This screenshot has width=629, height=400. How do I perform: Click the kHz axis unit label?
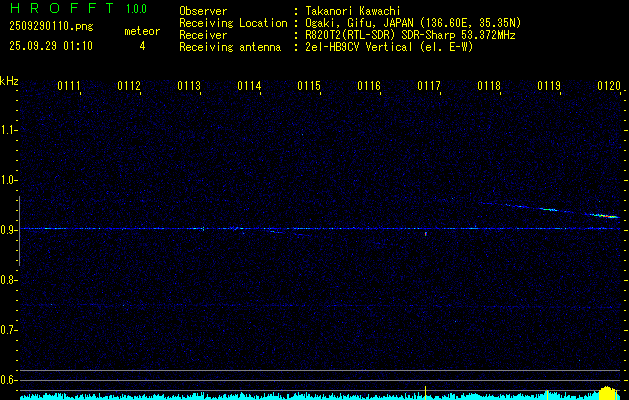[9, 81]
